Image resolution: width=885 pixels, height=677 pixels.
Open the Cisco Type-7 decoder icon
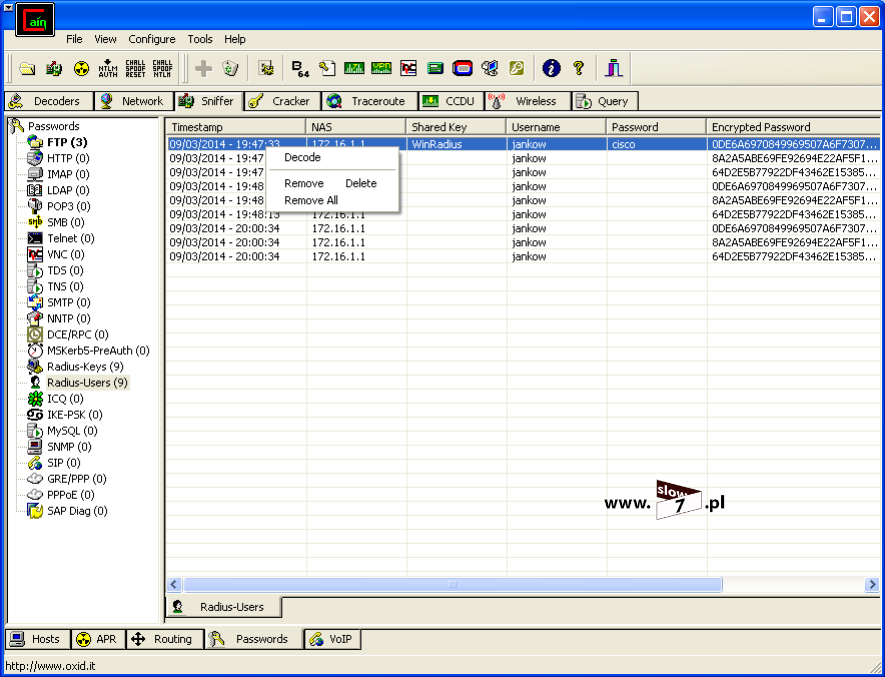click(354, 69)
